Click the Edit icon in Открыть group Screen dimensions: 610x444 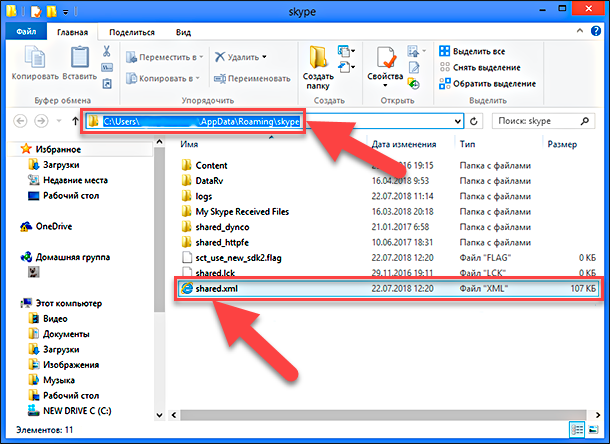point(414,67)
